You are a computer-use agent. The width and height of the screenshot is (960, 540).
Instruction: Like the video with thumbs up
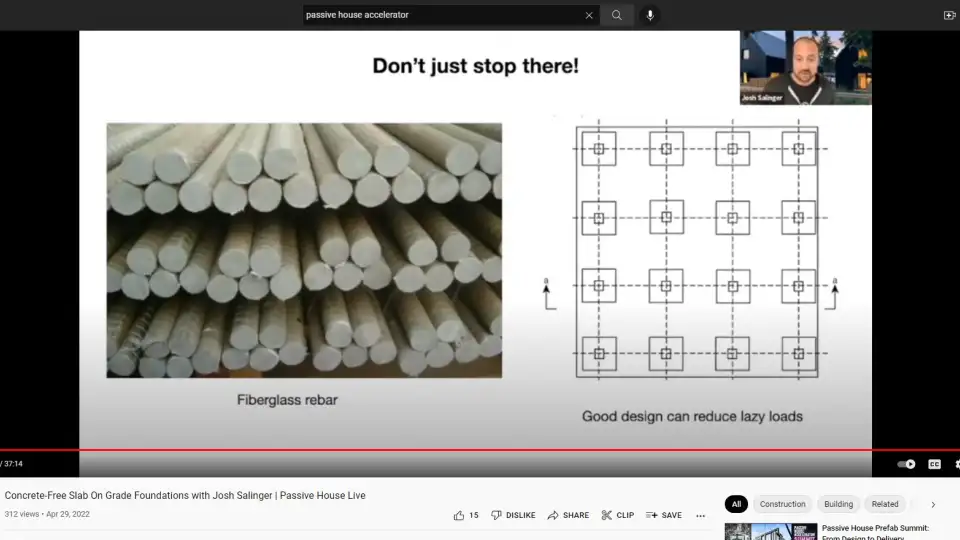point(466,515)
